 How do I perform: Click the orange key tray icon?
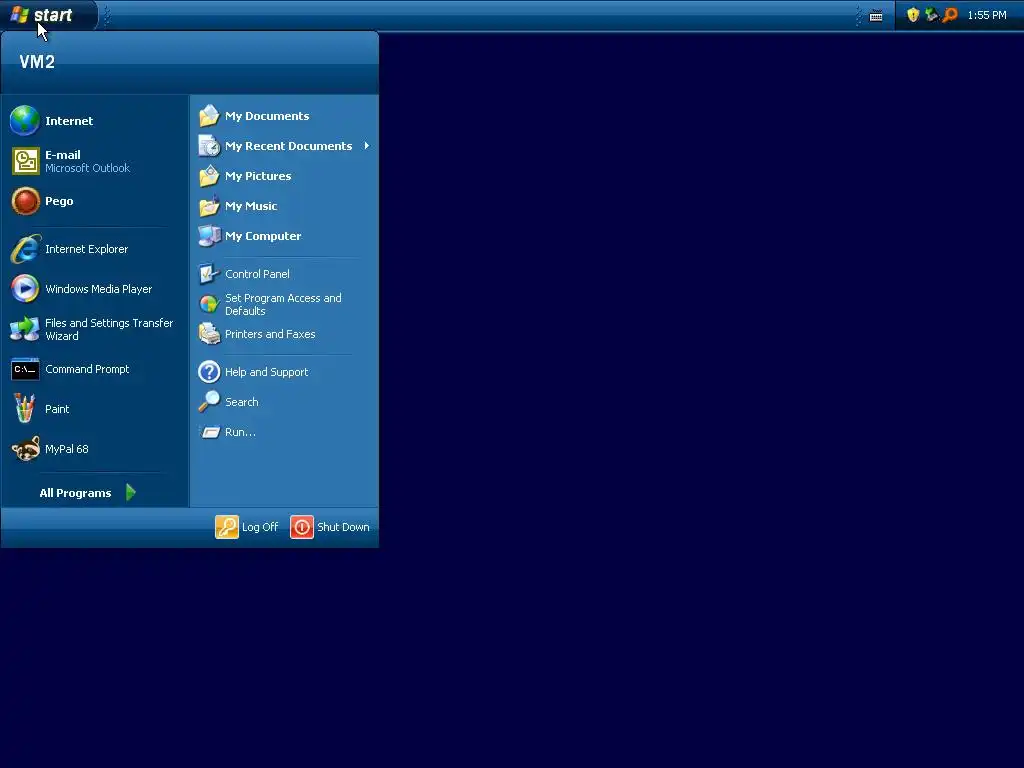click(x=950, y=14)
